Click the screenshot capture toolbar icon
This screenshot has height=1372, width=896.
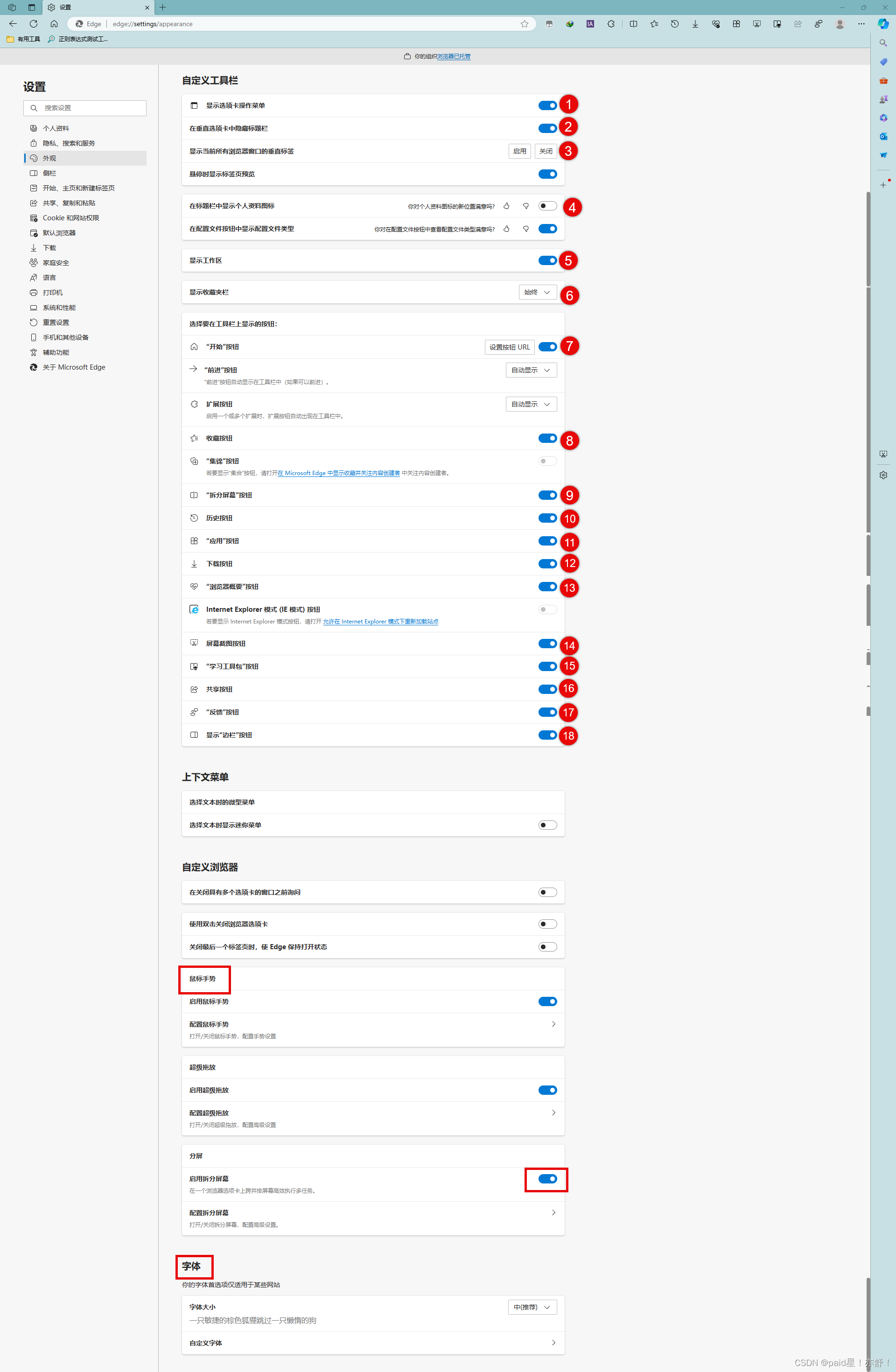tap(756, 24)
